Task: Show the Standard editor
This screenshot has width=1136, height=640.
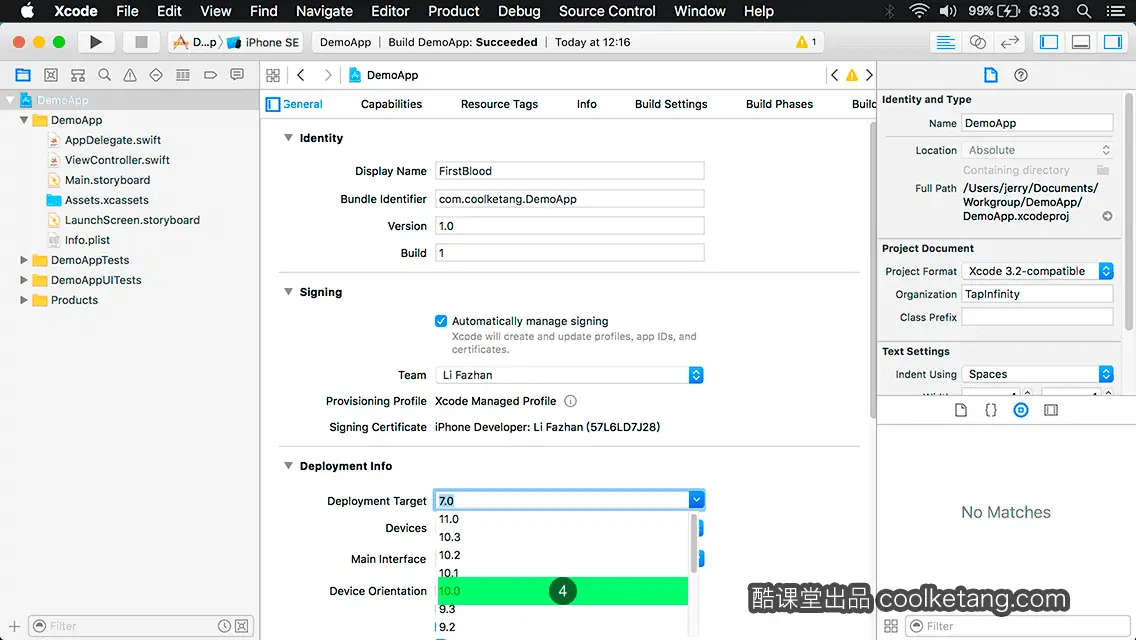Action: pyautogui.click(x=945, y=42)
